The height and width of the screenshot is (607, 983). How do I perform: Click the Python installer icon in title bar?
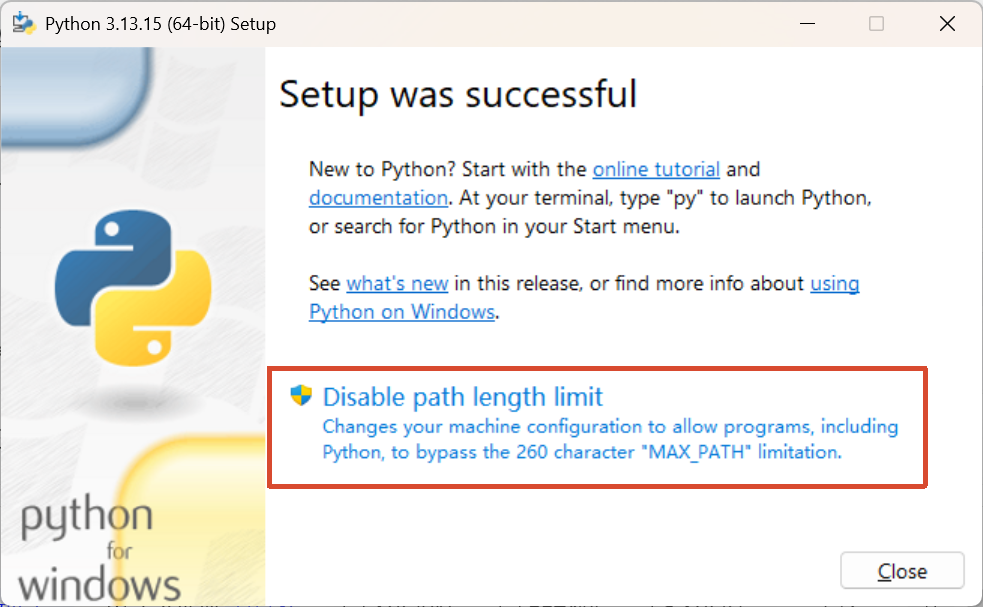[24, 24]
